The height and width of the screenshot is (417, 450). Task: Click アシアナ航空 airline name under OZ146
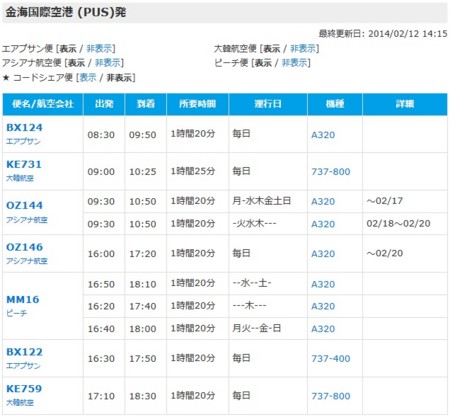click(27, 261)
